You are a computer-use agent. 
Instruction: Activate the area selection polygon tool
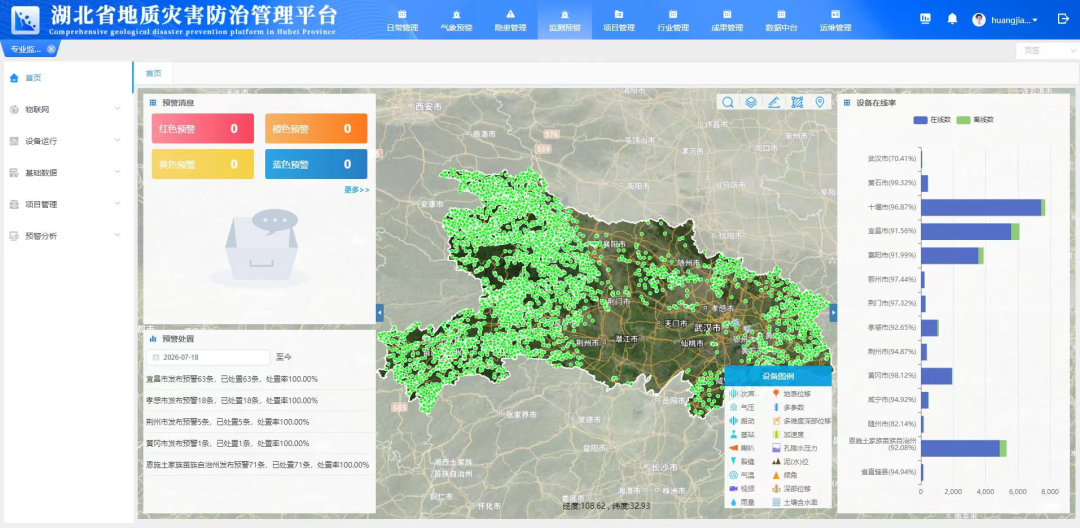tap(797, 103)
